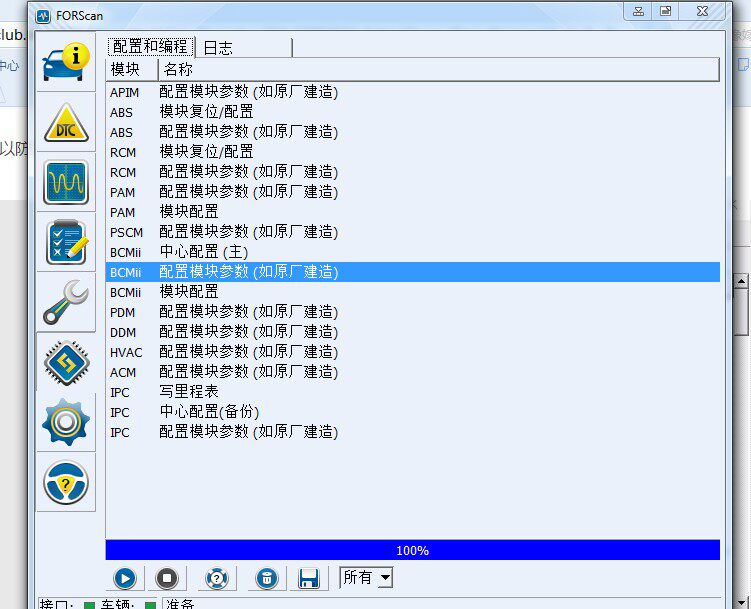Maximize the FORScan window
This screenshot has width=751, height=609.
[x=665, y=11]
